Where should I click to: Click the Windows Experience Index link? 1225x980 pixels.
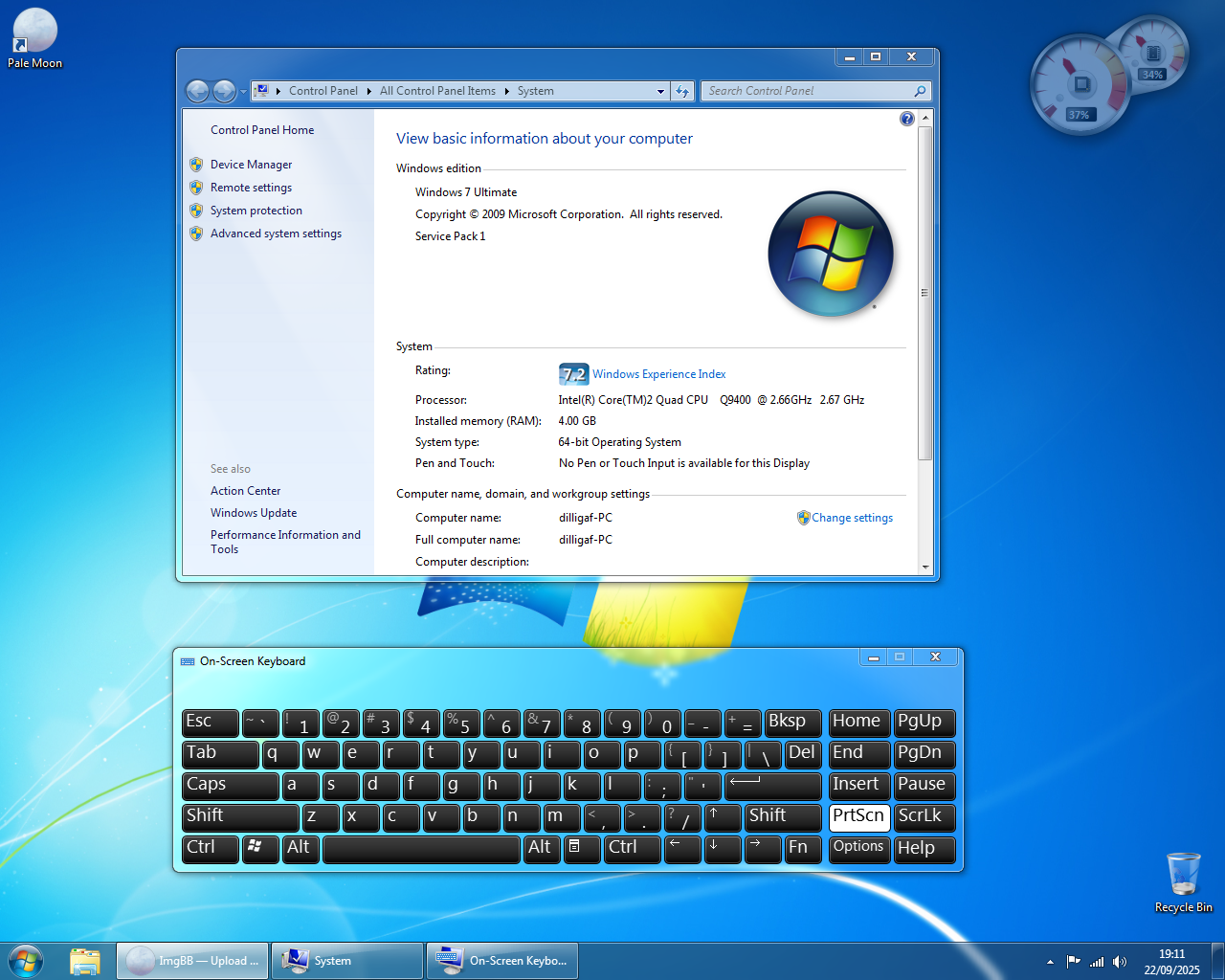point(658,374)
